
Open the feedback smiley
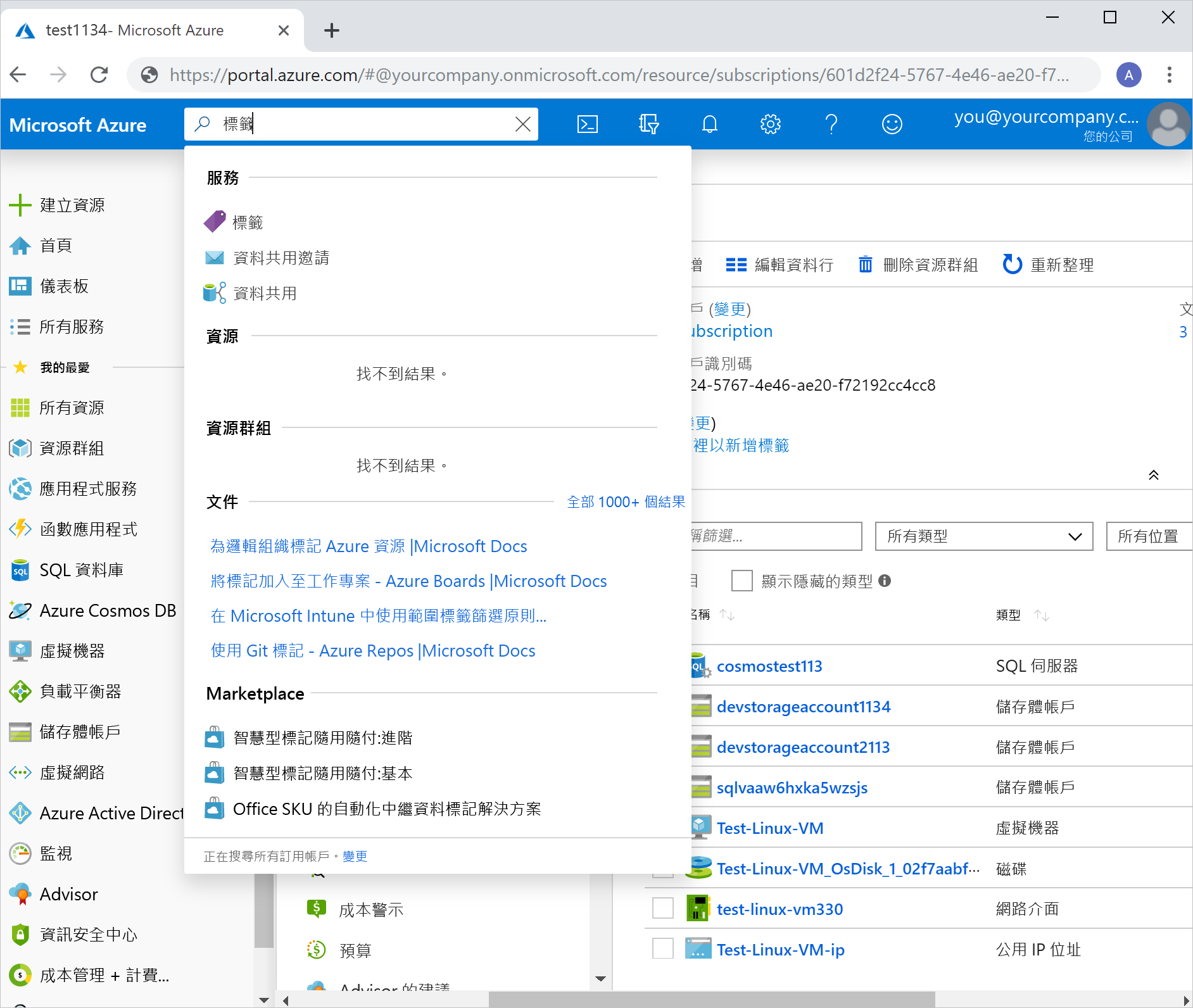pos(892,124)
